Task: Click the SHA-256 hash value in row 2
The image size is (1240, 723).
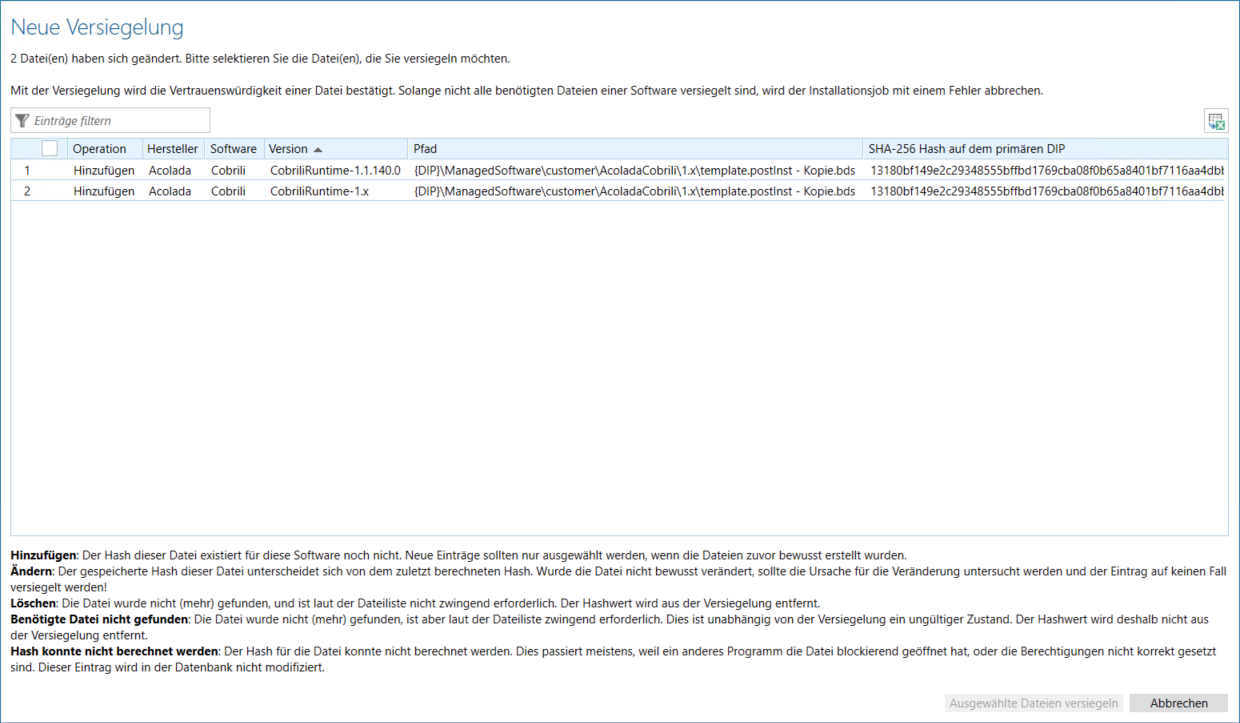Action: coord(1046,191)
